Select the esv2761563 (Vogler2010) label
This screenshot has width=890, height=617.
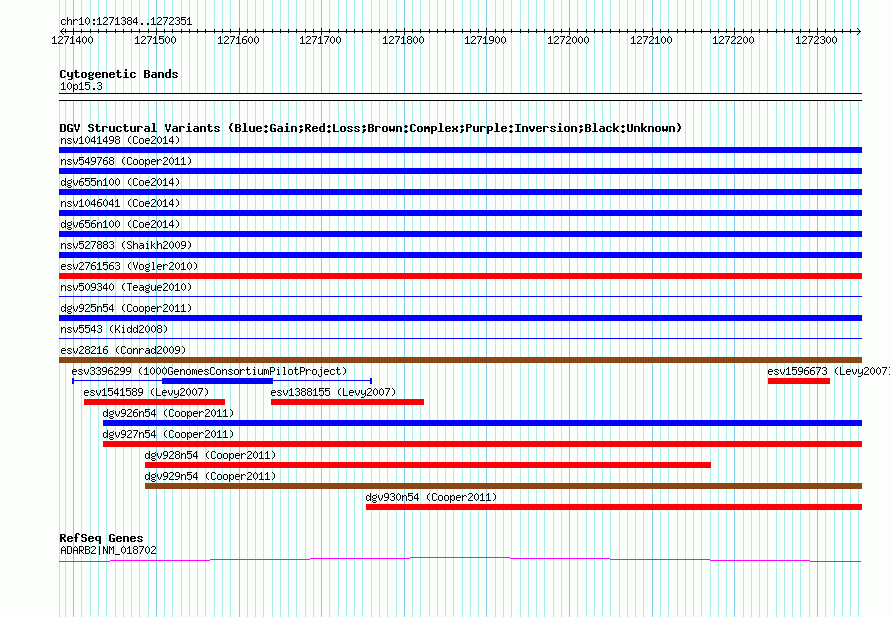click(129, 266)
